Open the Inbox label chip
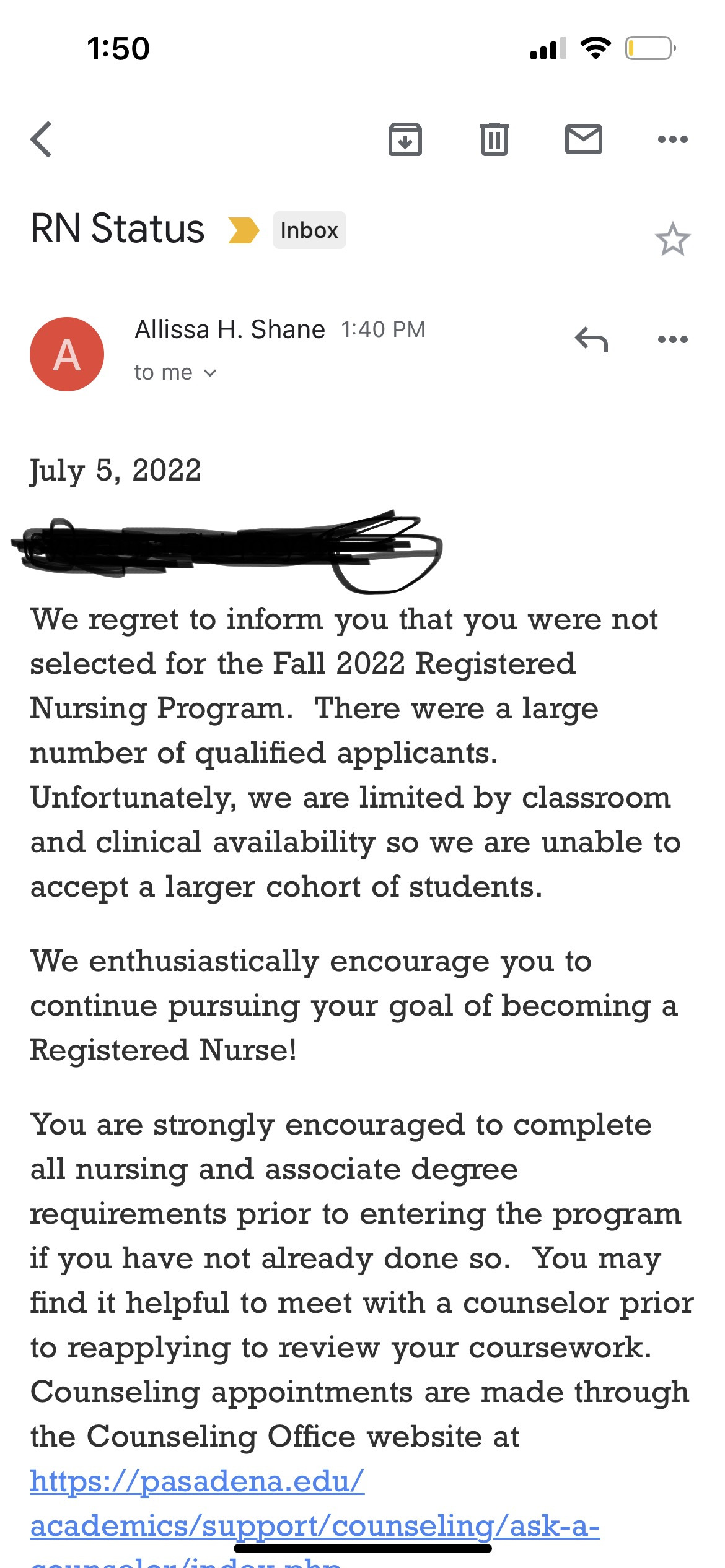 (x=309, y=230)
